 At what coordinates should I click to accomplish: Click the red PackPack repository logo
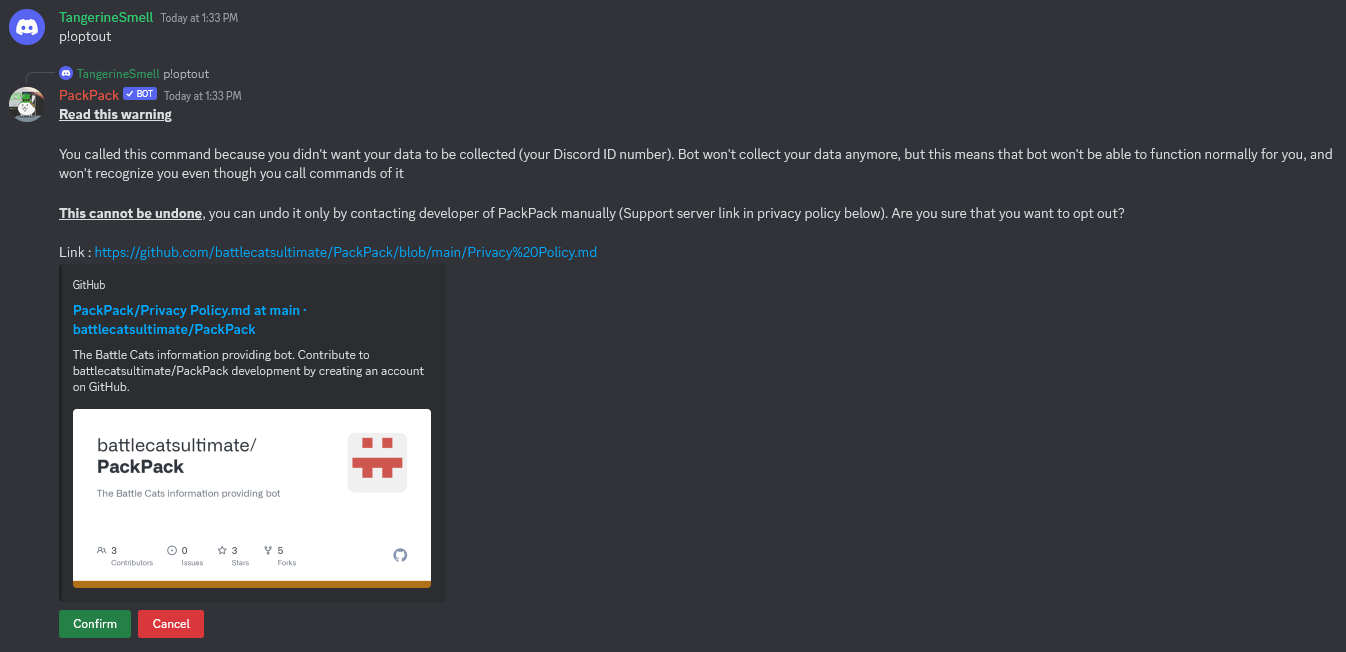[x=377, y=462]
